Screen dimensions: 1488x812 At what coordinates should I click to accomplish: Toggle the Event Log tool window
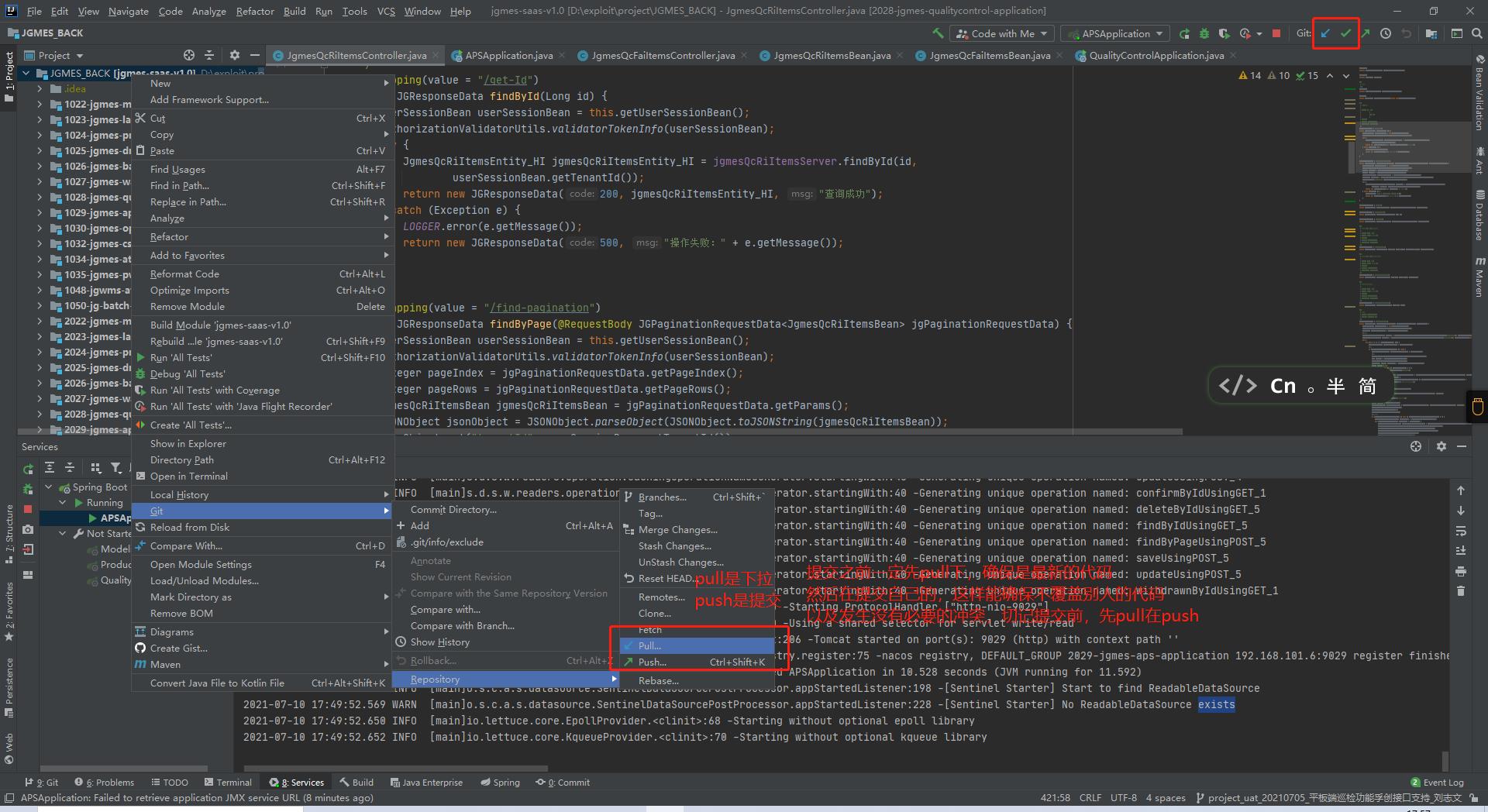(x=1438, y=782)
